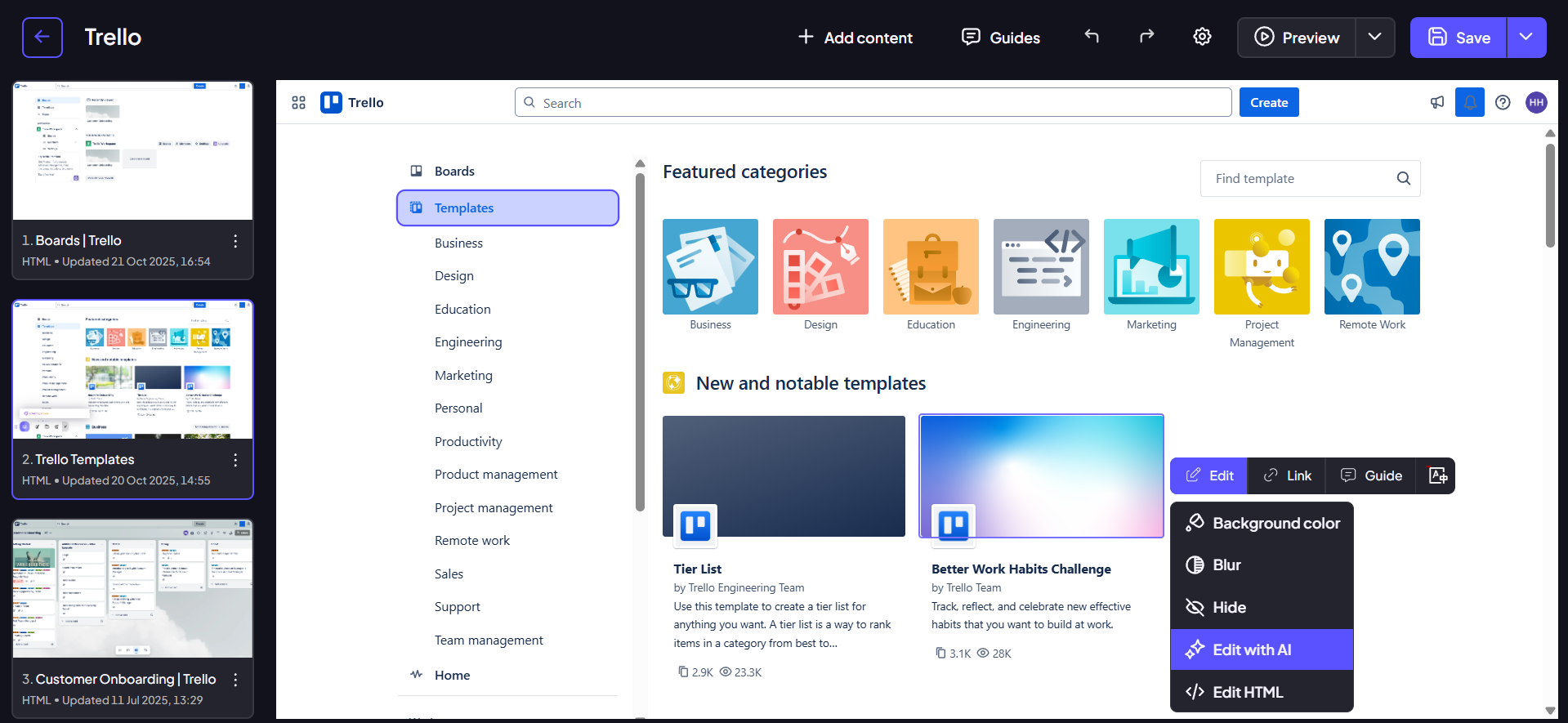Open Productivity category link

coord(468,442)
